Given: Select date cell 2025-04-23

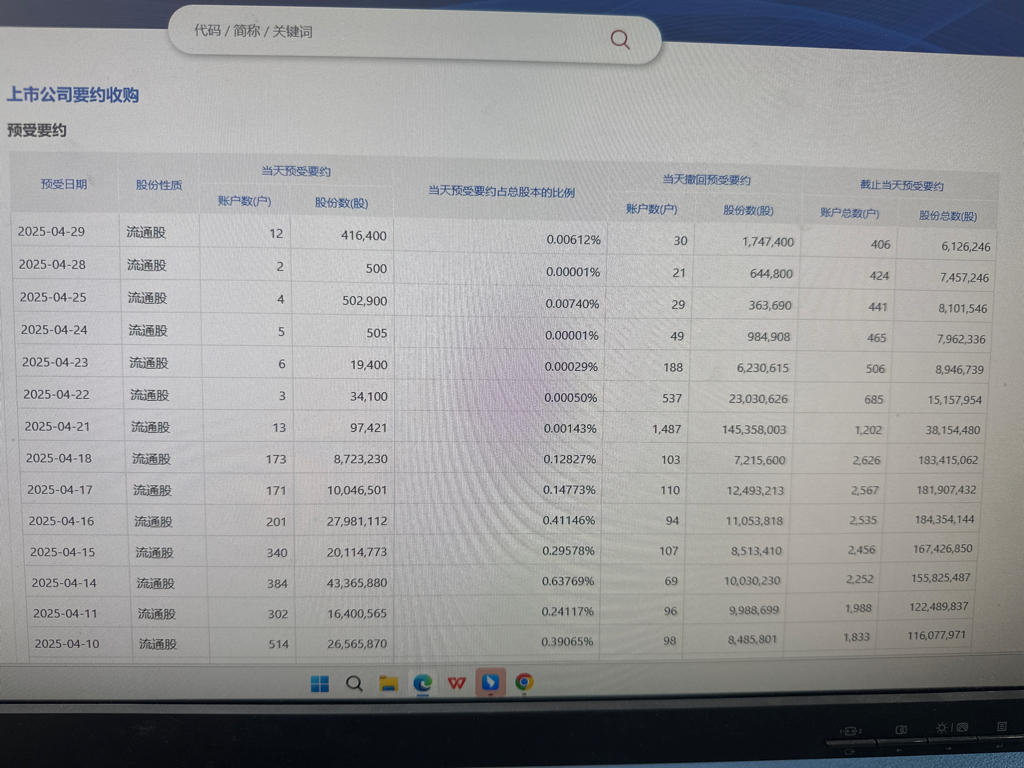Looking at the screenshot, I should (56, 362).
